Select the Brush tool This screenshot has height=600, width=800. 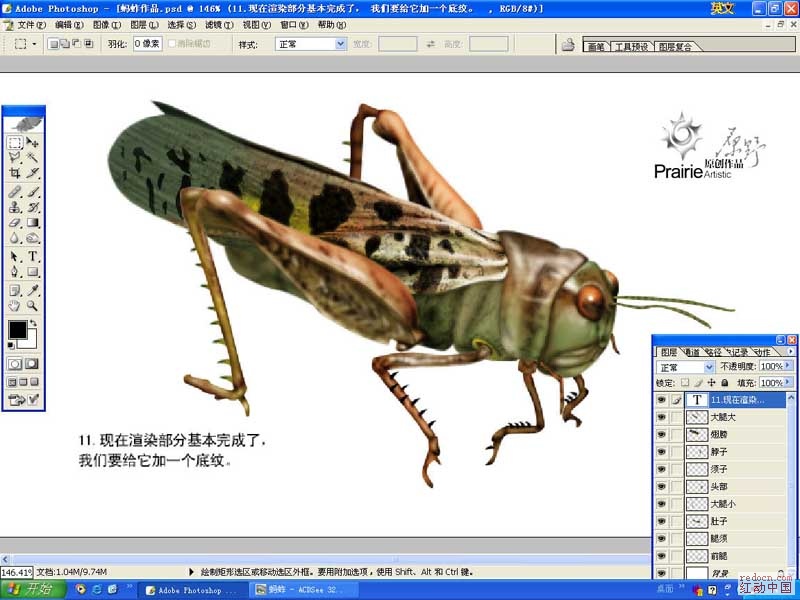[x=33, y=192]
